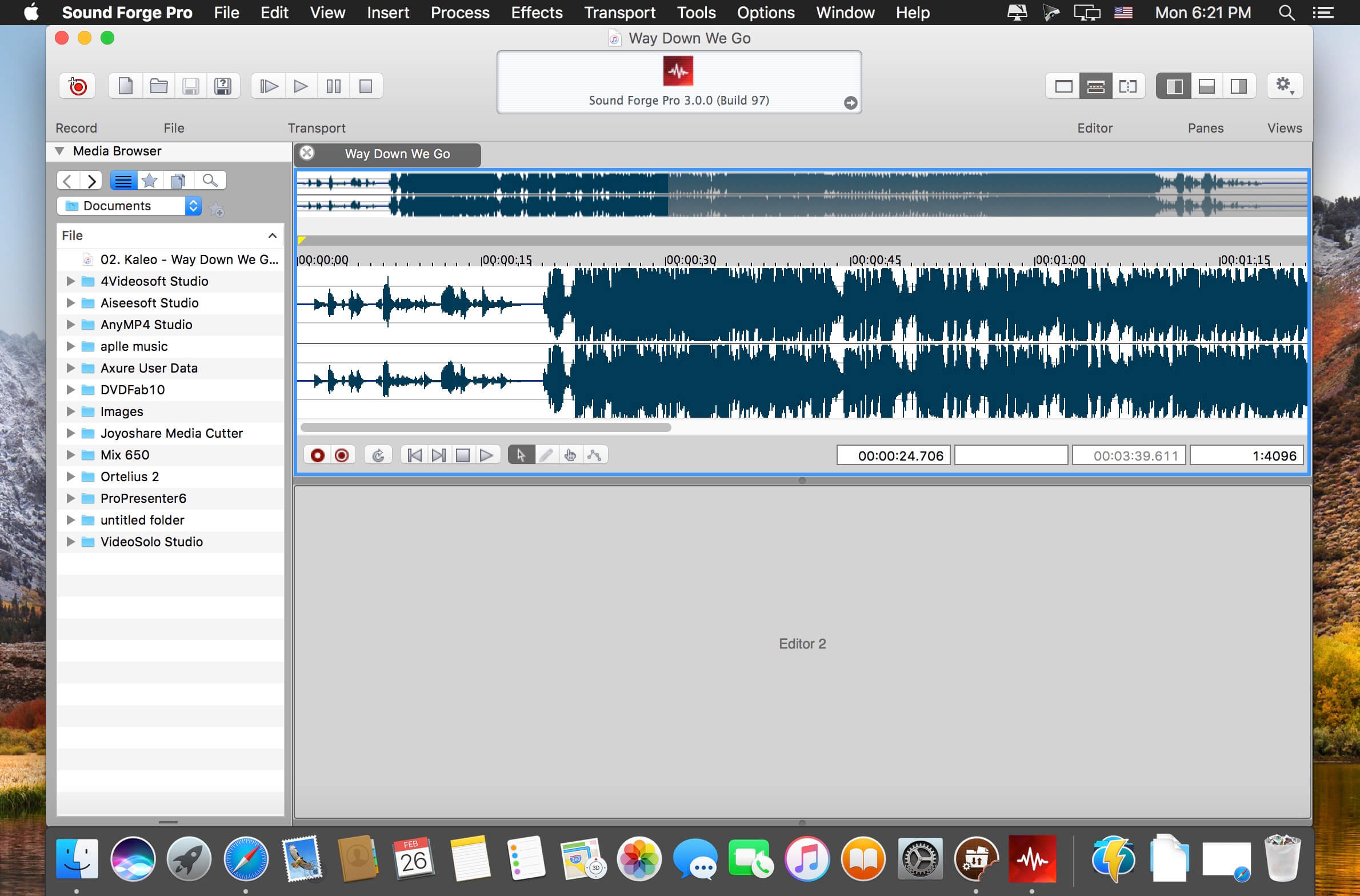The height and width of the screenshot is (896, 1360).
Task: Select side-by-side editor layout
Action: tap(1128, 86)
